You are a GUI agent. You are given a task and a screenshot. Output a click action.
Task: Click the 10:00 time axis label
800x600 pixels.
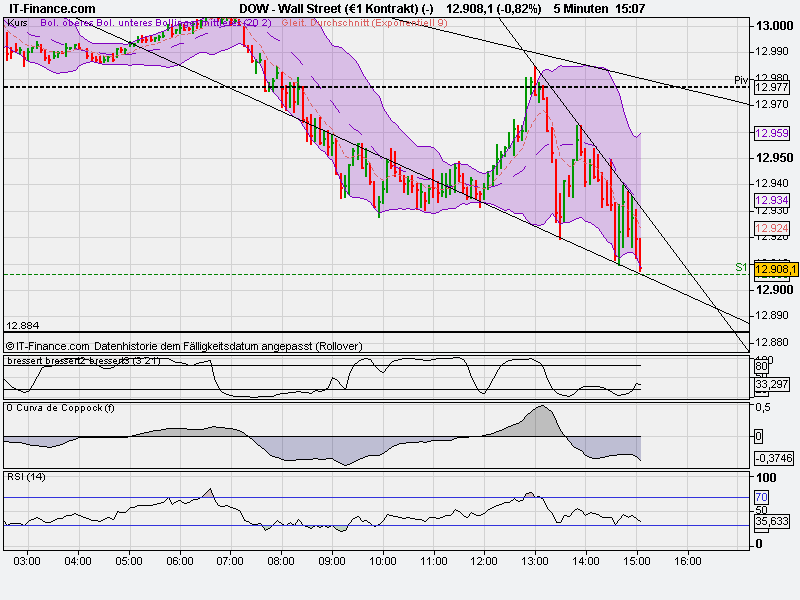coord(383,561)
